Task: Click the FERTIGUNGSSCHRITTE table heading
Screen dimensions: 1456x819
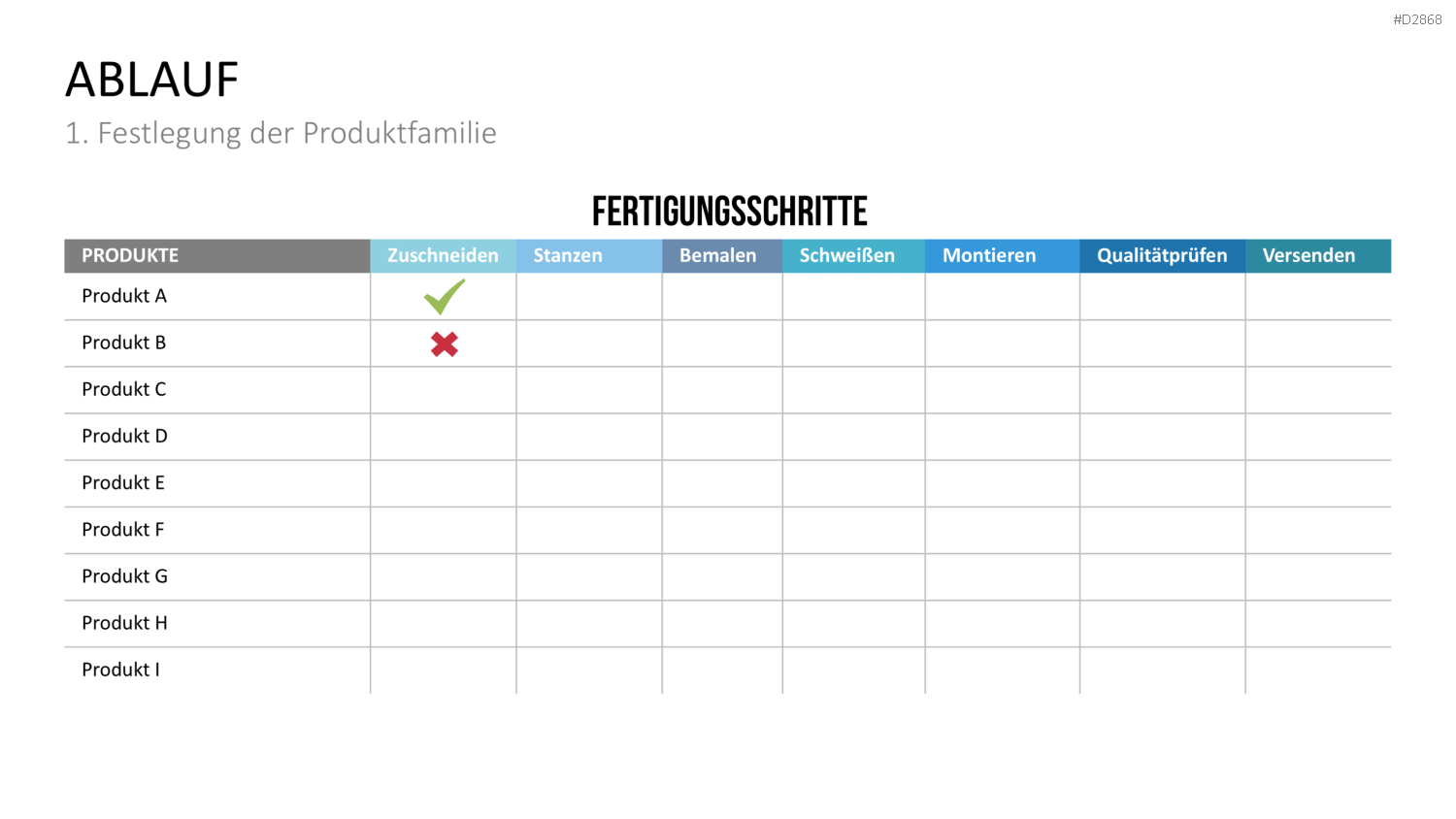Action: pos(730,212)
